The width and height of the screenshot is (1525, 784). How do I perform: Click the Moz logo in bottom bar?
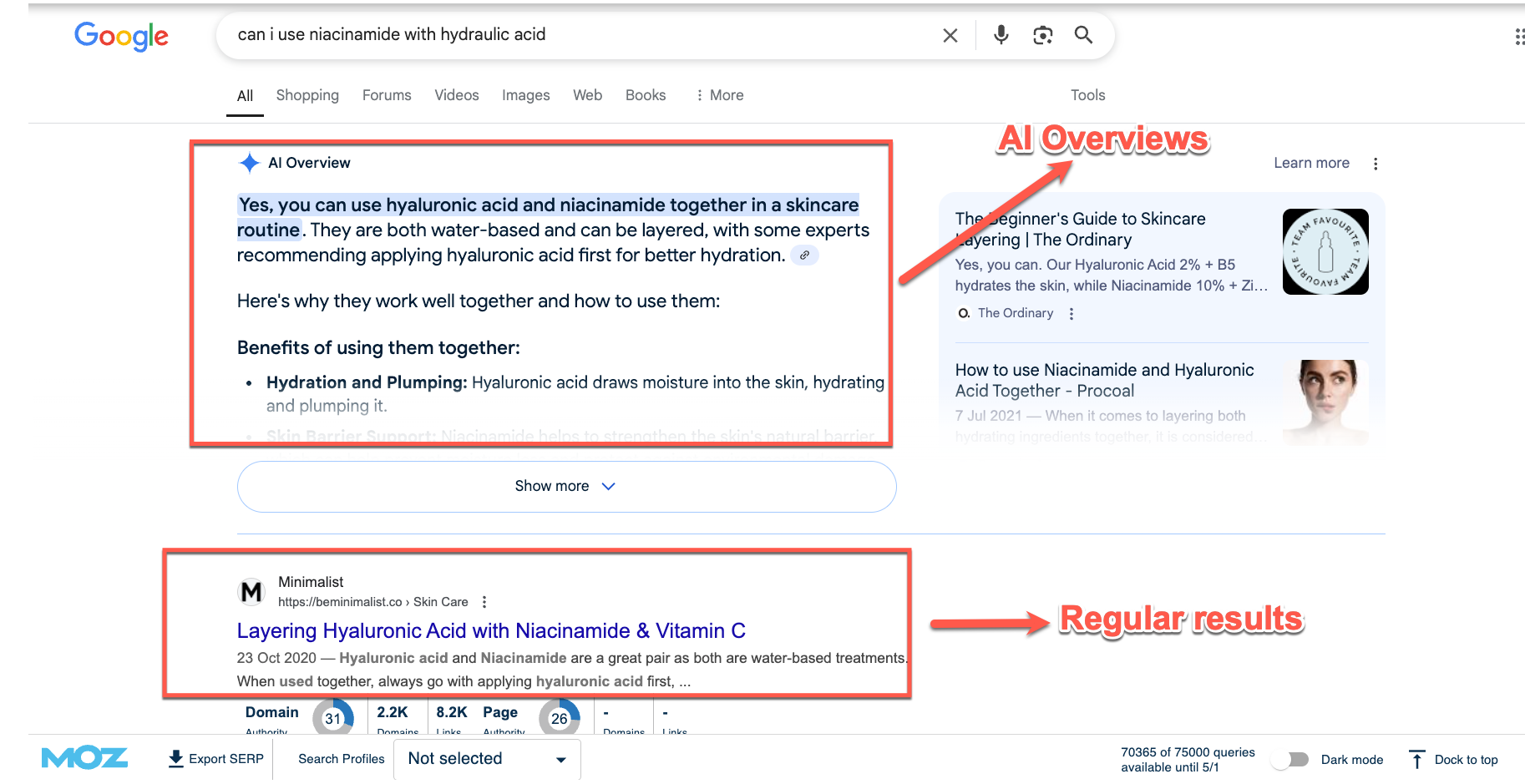pos(84,758)
